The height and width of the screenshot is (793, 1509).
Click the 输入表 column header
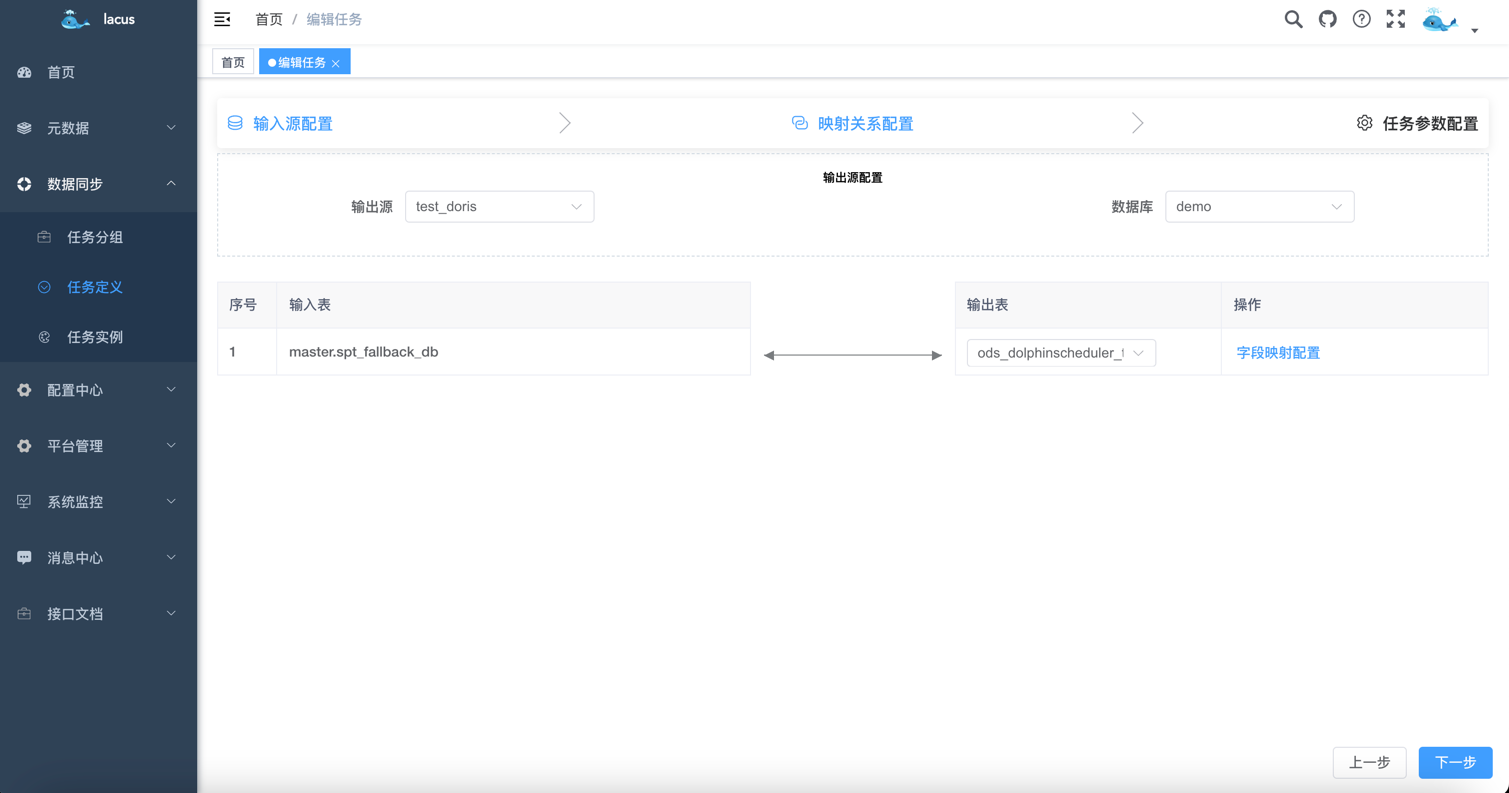(x=513, y=305)
